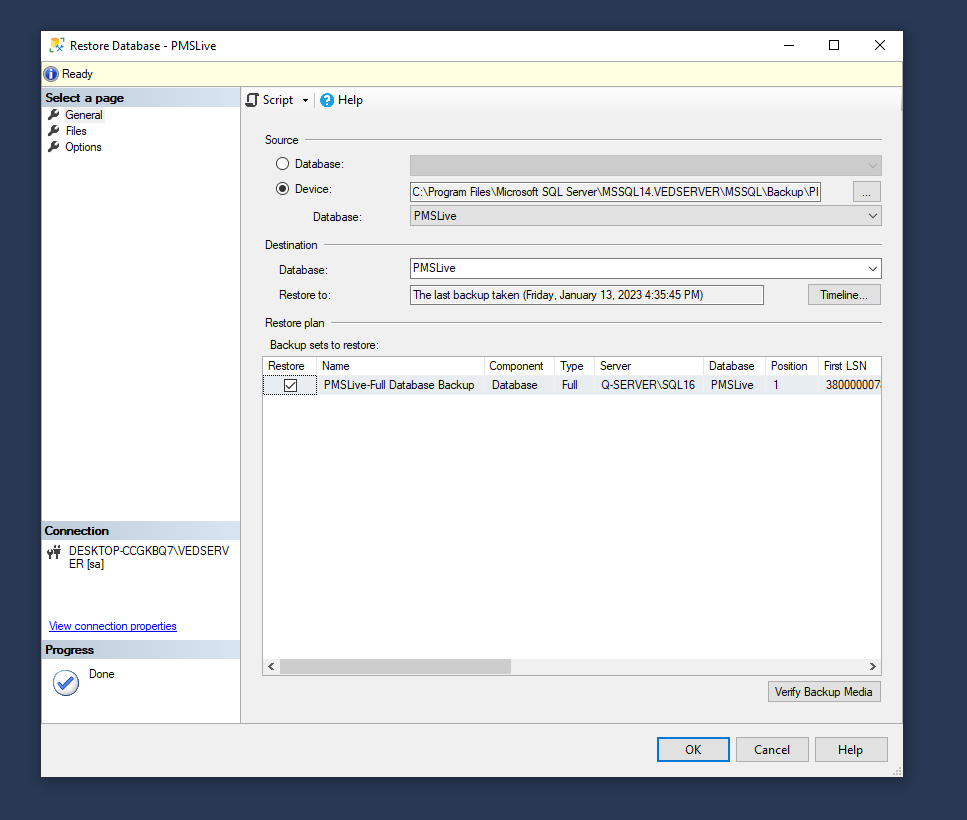
Task: Select the Device source radio button
Action: [x=283, y=189]
